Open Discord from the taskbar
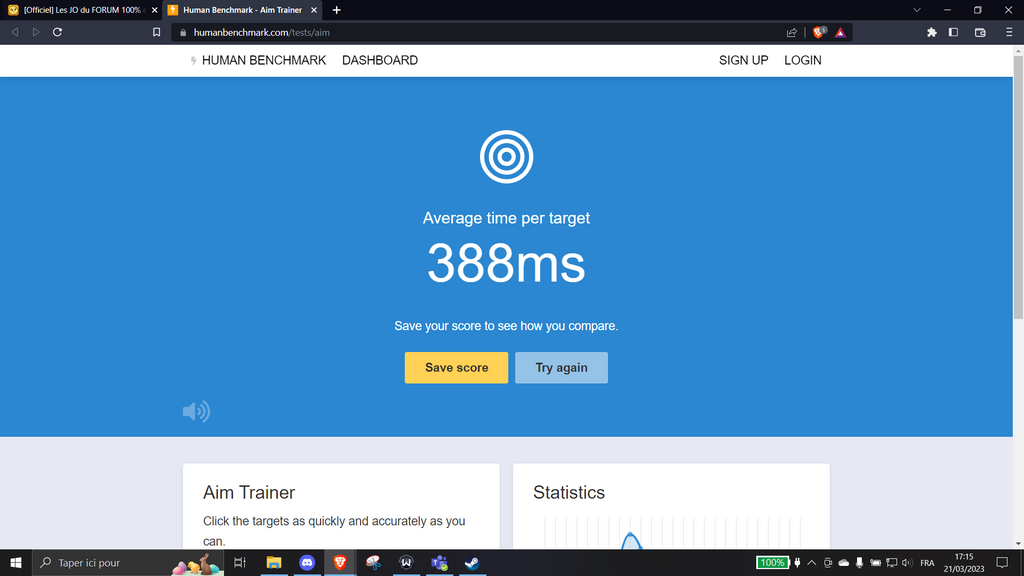Screen dimensions: 1024x576 [307, 563]
